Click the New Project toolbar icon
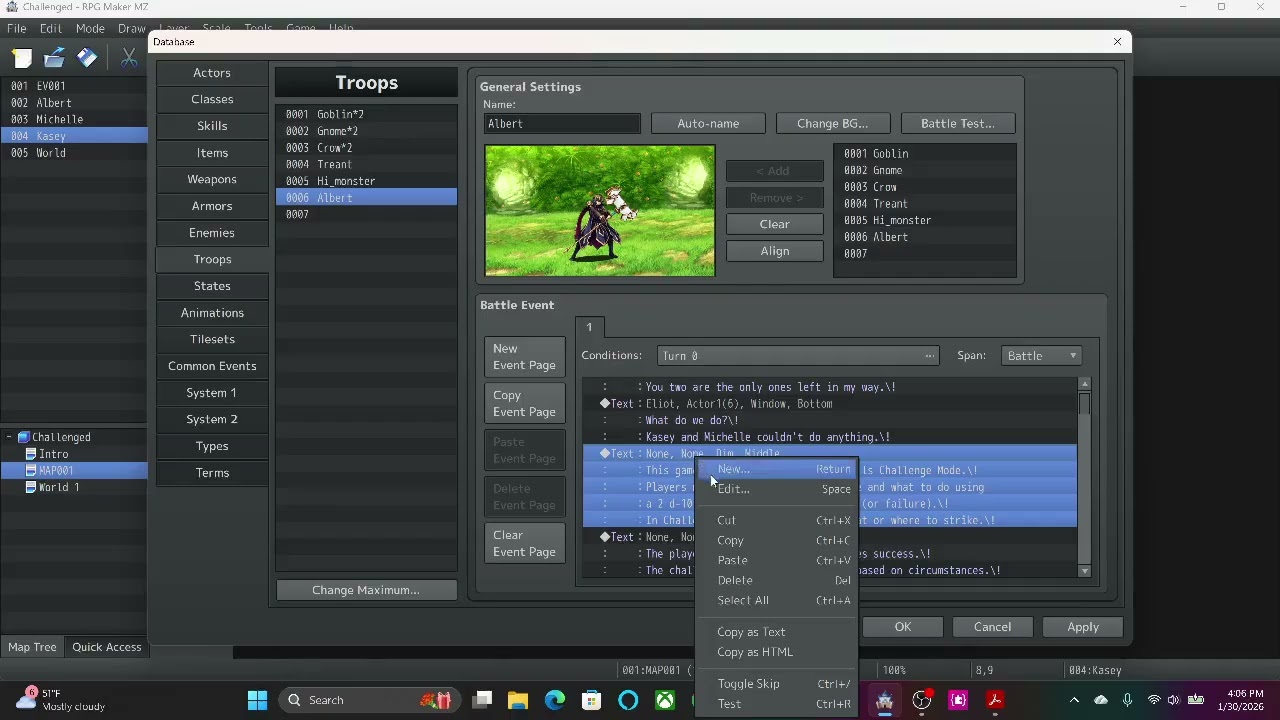 pyautogui.click(x=22, y=58)
